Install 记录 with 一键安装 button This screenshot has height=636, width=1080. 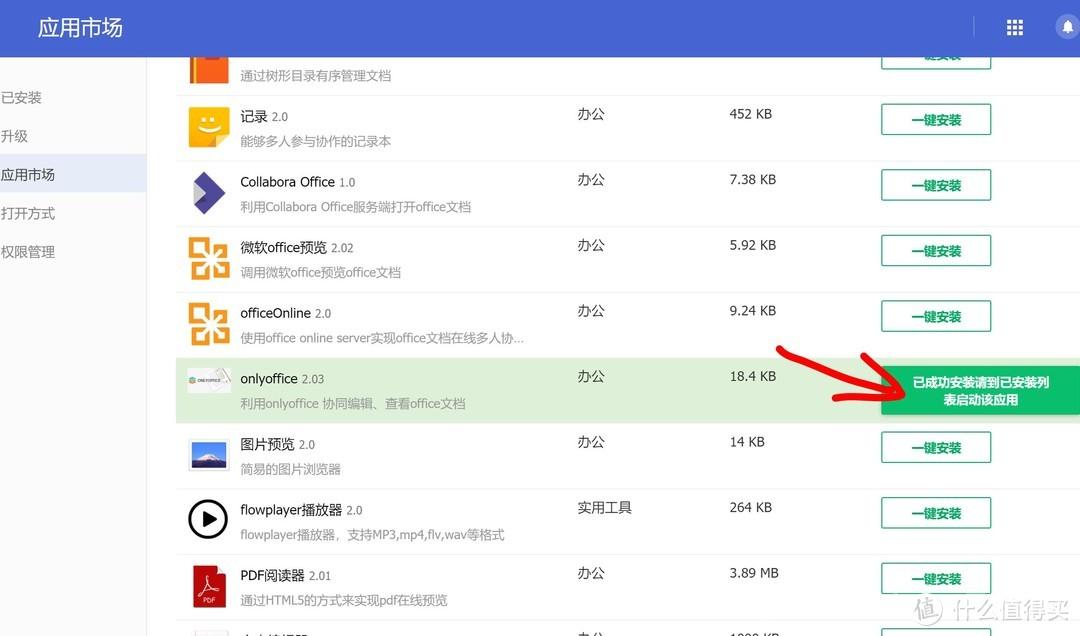[x=936, y=120]
